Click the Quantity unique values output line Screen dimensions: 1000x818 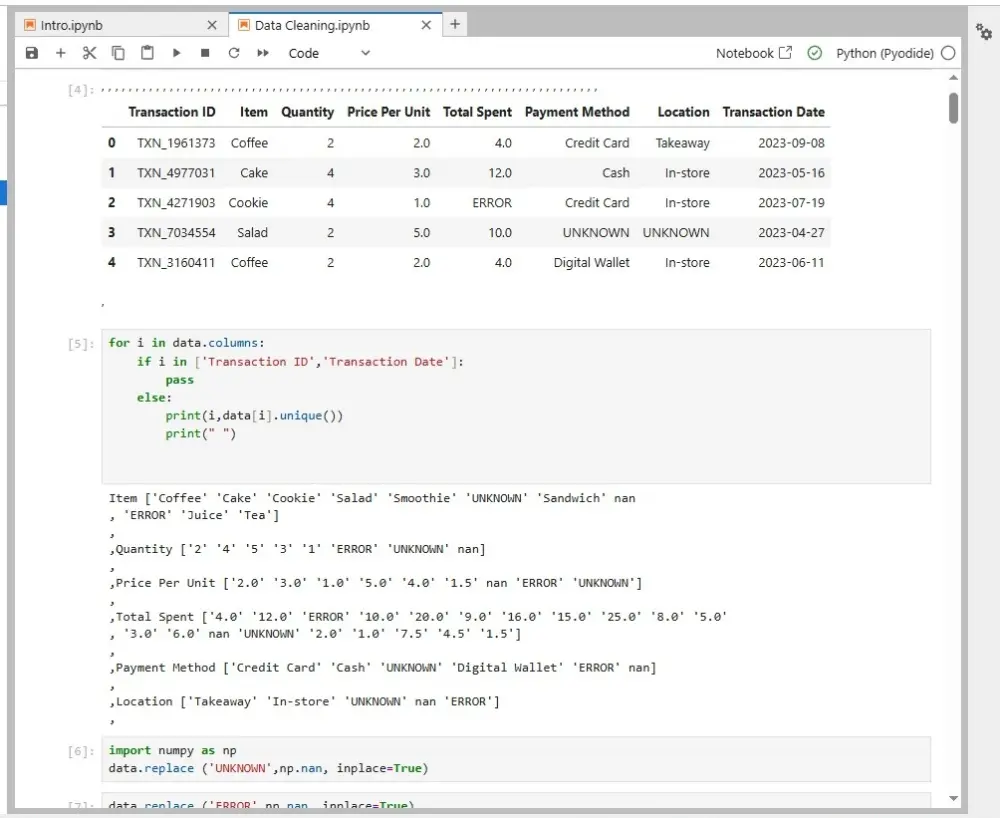[x=300, y=549]
